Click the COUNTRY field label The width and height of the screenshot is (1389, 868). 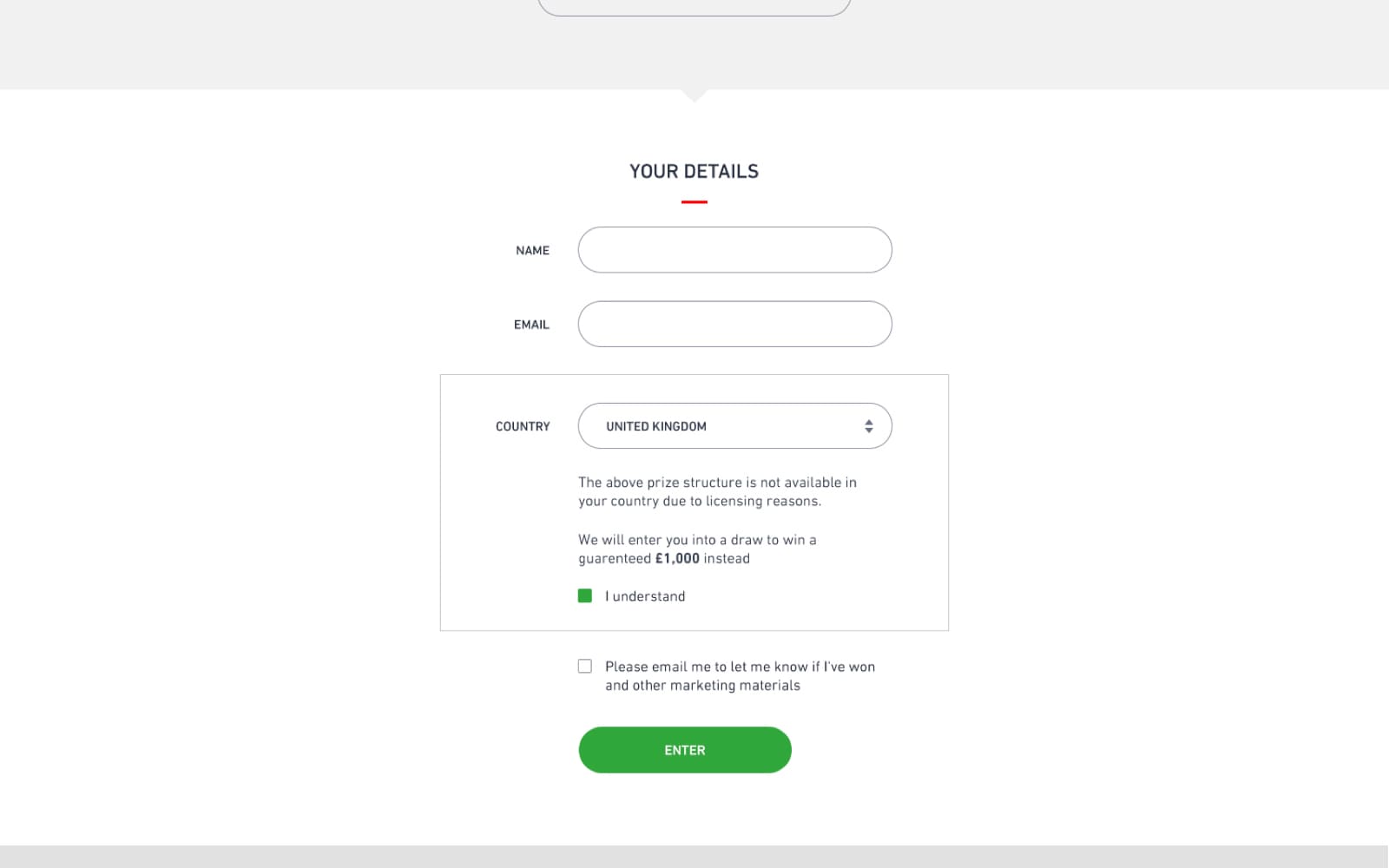pyautogui.click(x=523, y=426)
